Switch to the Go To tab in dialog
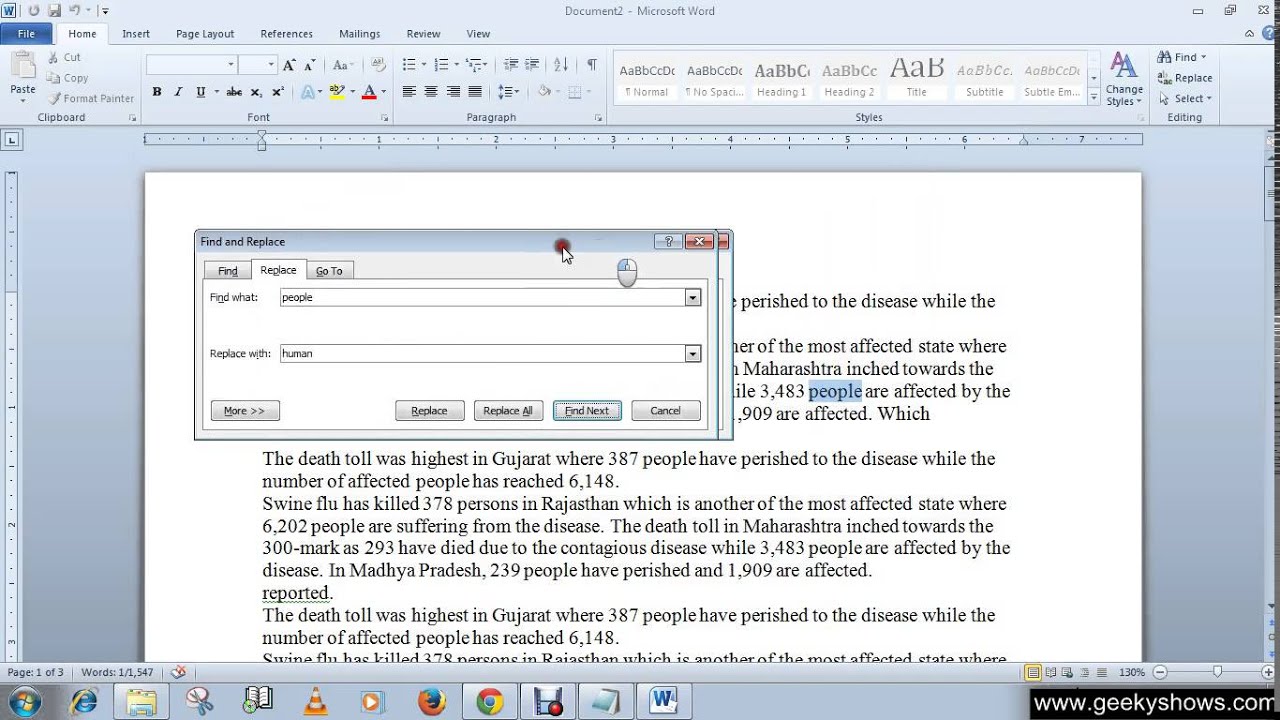 tap(329, 271)
